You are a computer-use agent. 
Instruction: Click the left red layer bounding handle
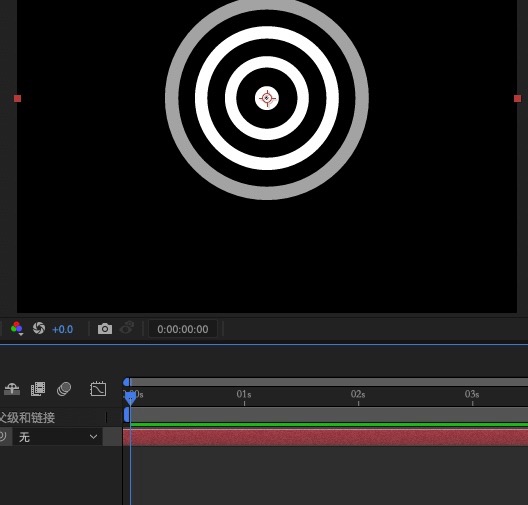point(18,98)
